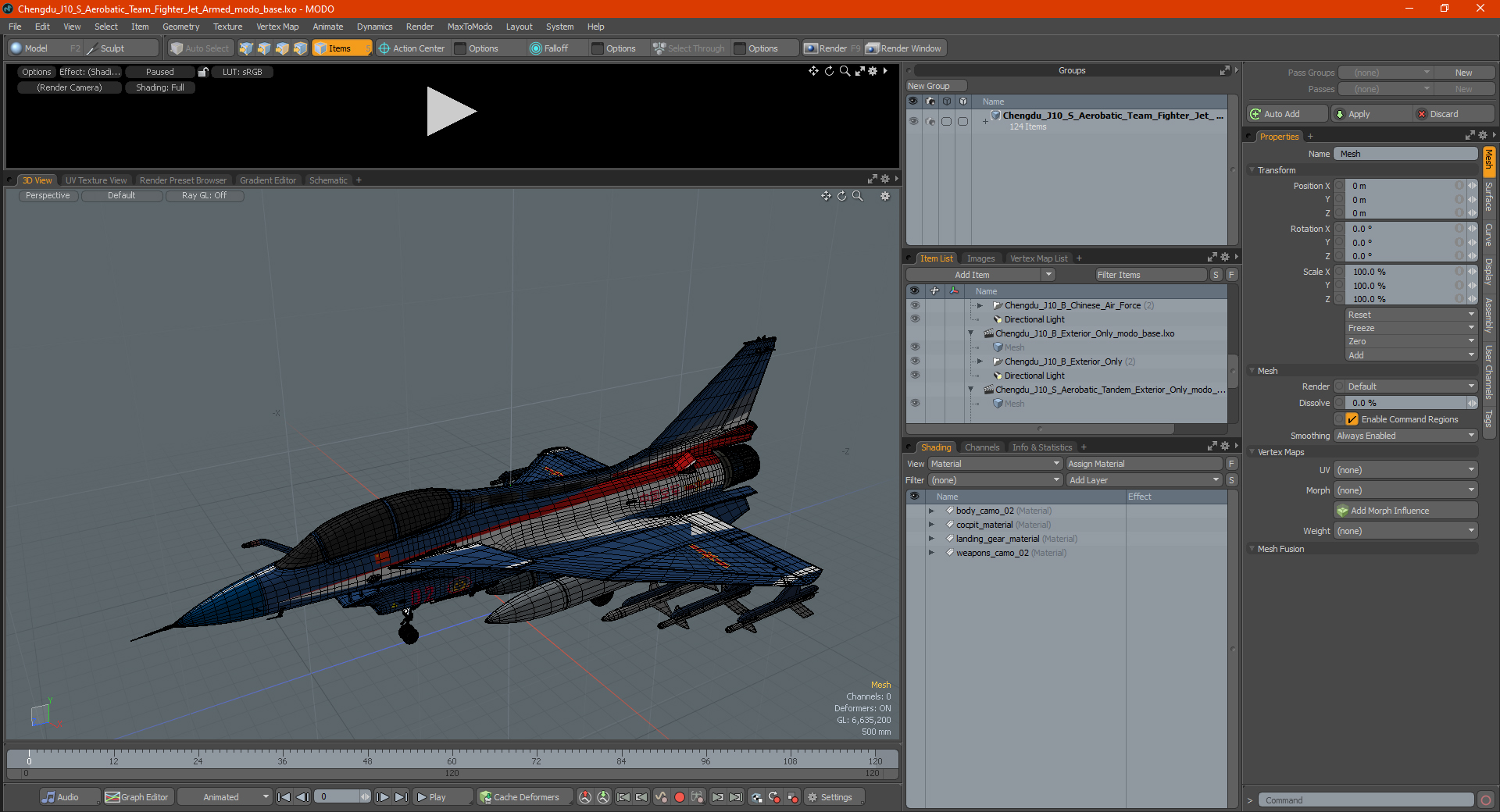The height and width of the screenshot is (812, 1500).
Task: Toggle the preview lock icon
Action: point(203,72)
